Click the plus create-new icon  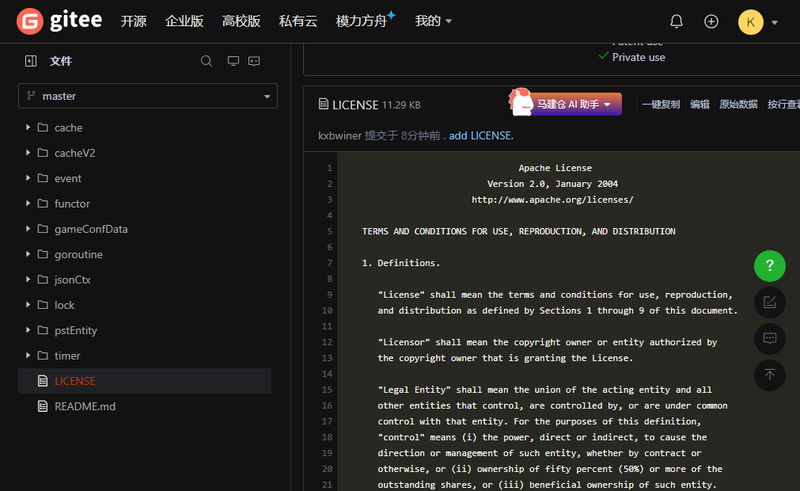click(711, 21)
